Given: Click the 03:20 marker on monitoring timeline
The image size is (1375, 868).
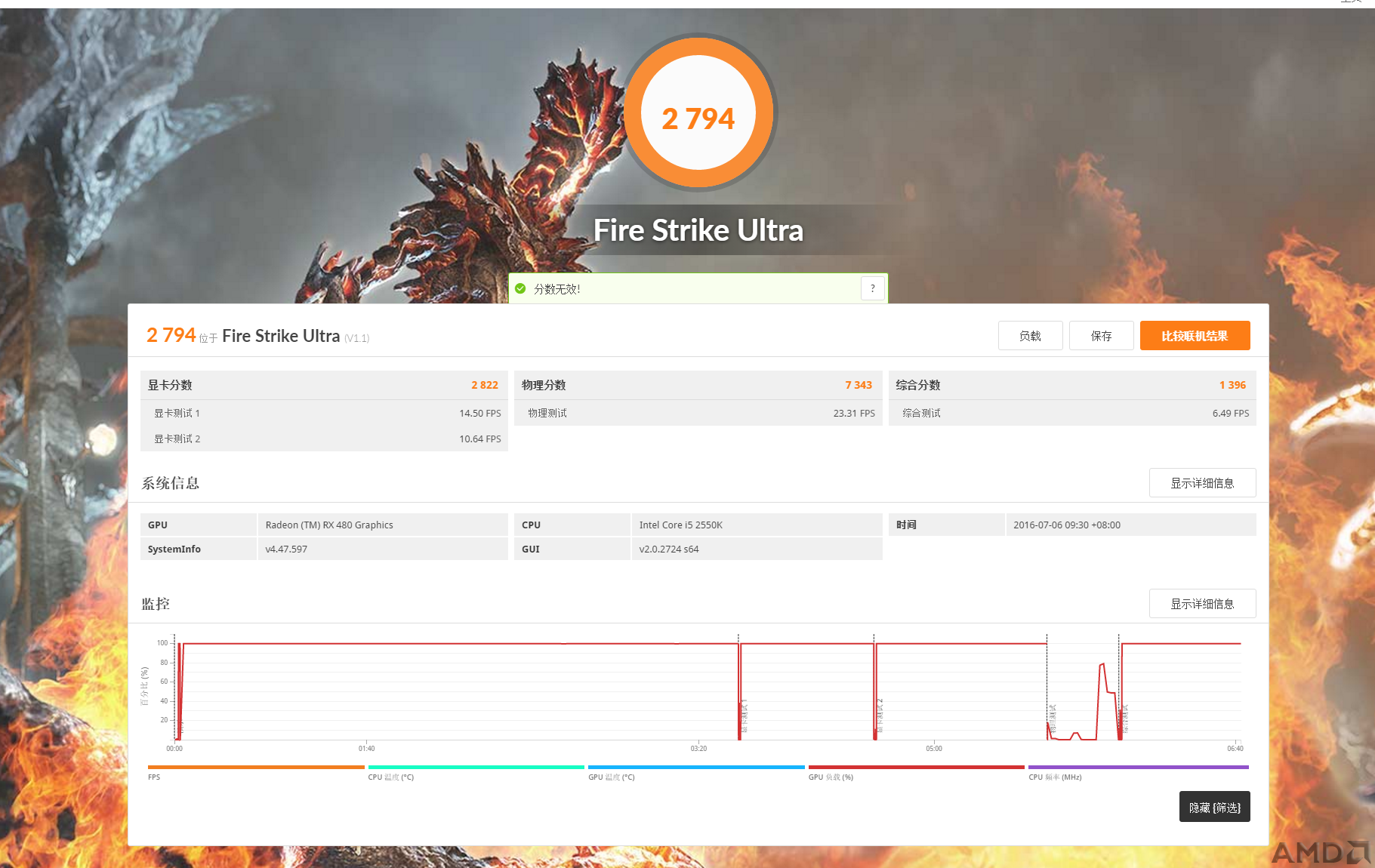Looking at the screenshot, I should point(698,749).
